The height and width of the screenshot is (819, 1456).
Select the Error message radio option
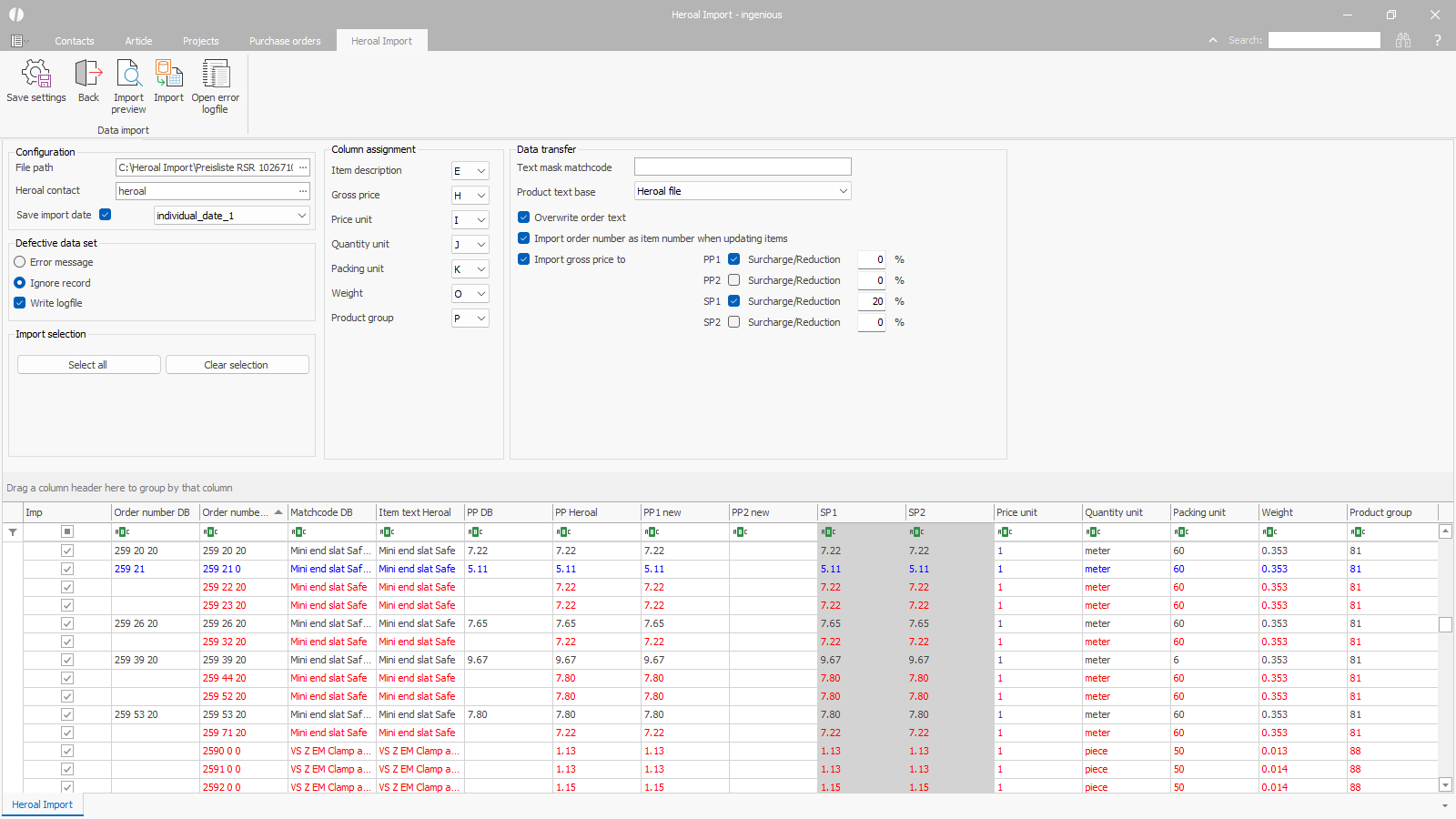(20, 262)
